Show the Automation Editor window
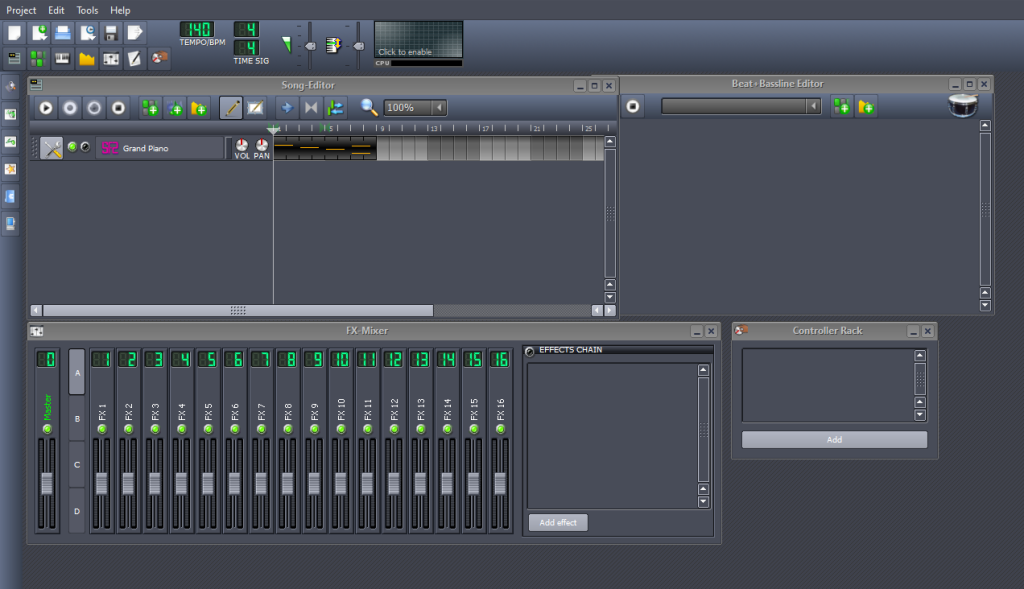The height and width of the screenshot is (589, 1024). pos(86,58)
